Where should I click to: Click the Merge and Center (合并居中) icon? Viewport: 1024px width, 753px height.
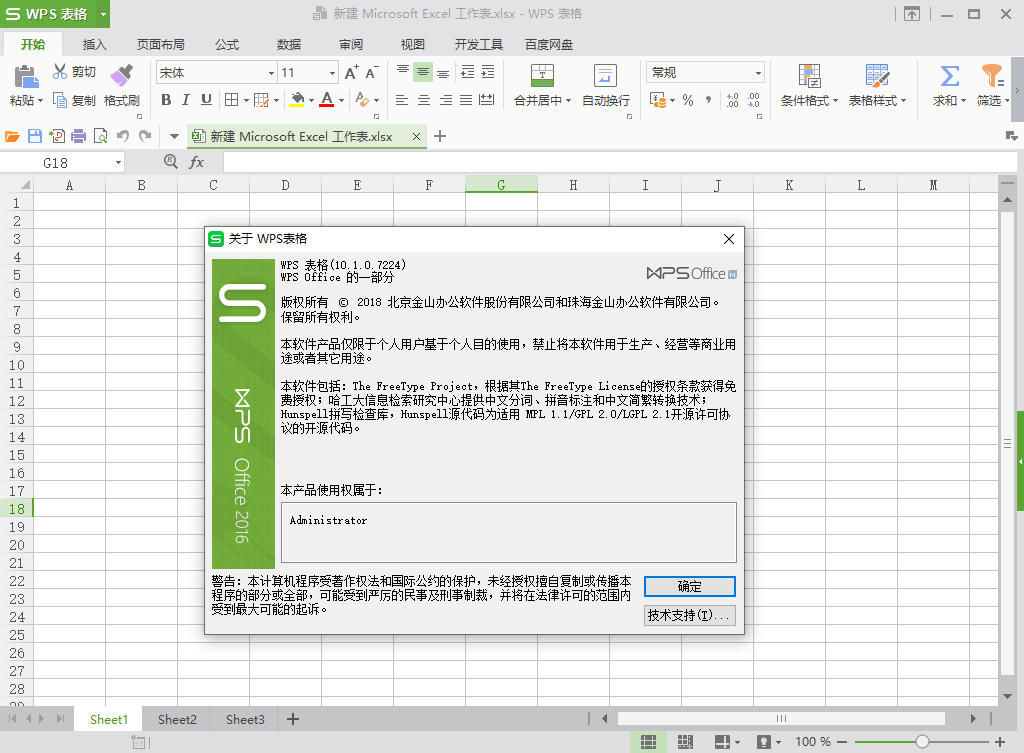click(541, 76)
